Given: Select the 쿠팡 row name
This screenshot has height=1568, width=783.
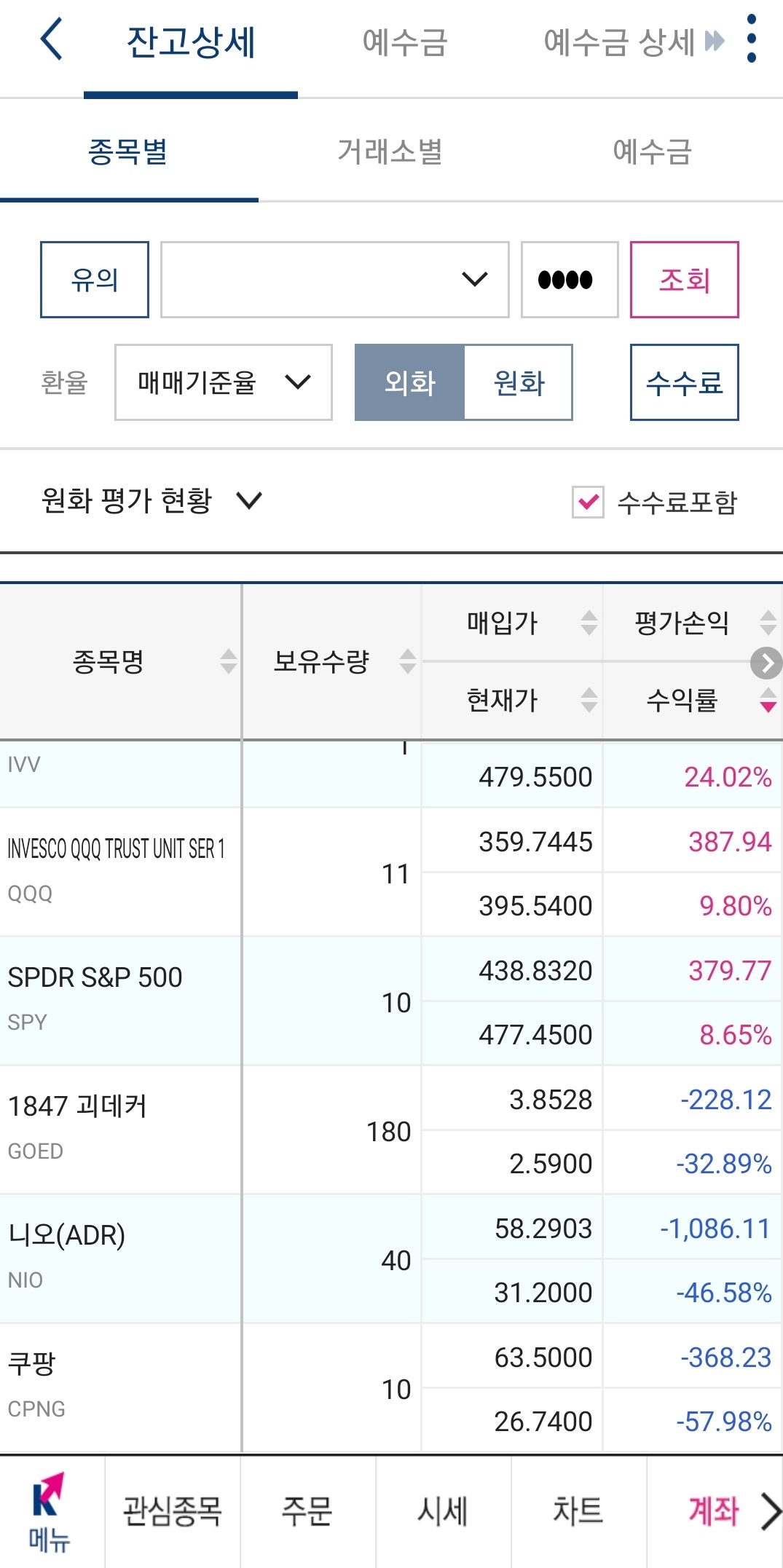Looking at the screenshot, I should click(32, 1363).
